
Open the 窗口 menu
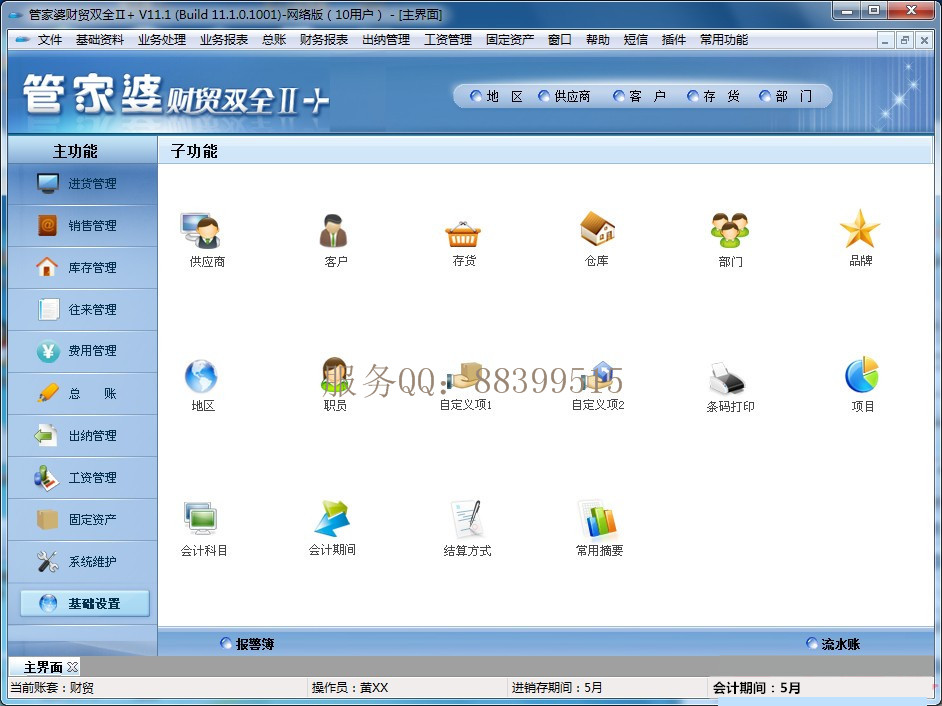tap(559, 40)
